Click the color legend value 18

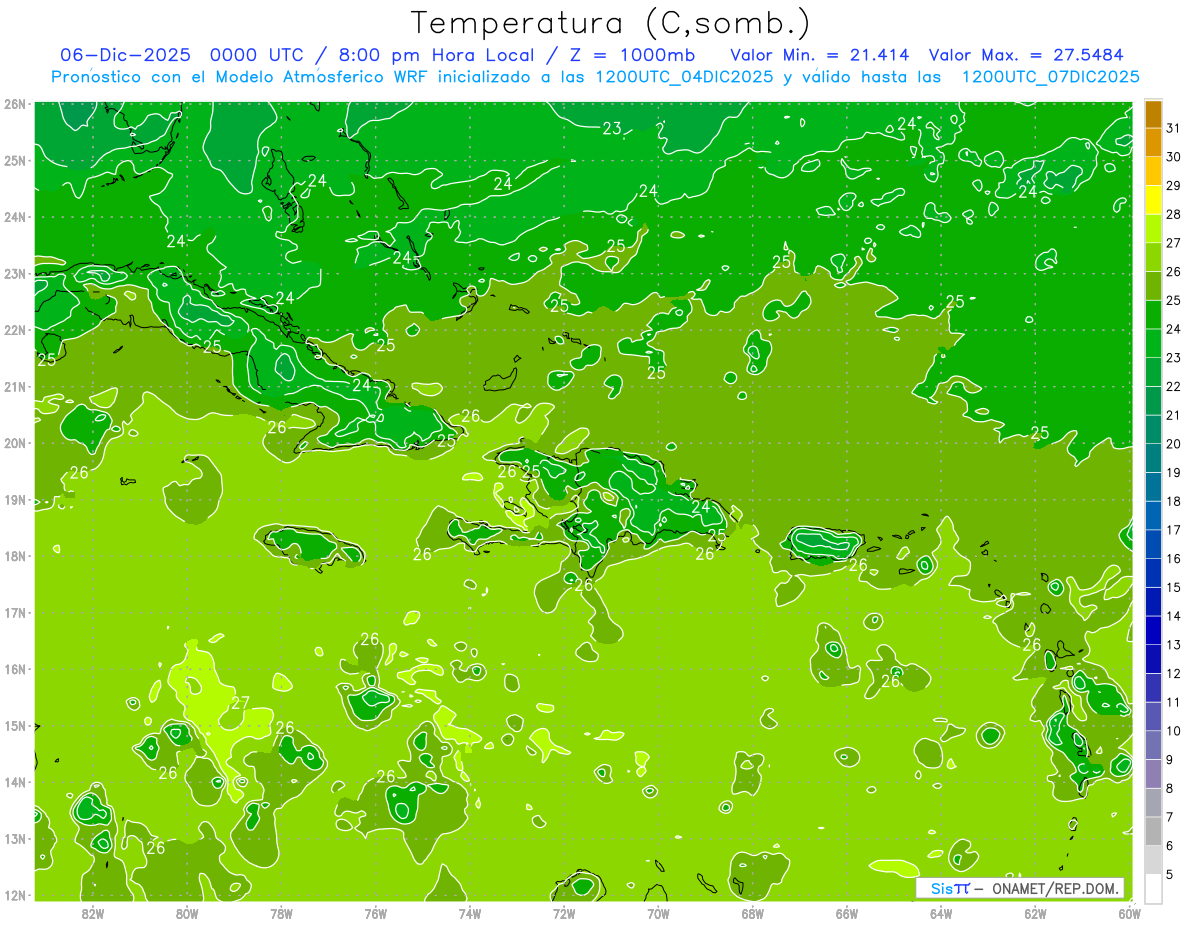pos(1174,501)
